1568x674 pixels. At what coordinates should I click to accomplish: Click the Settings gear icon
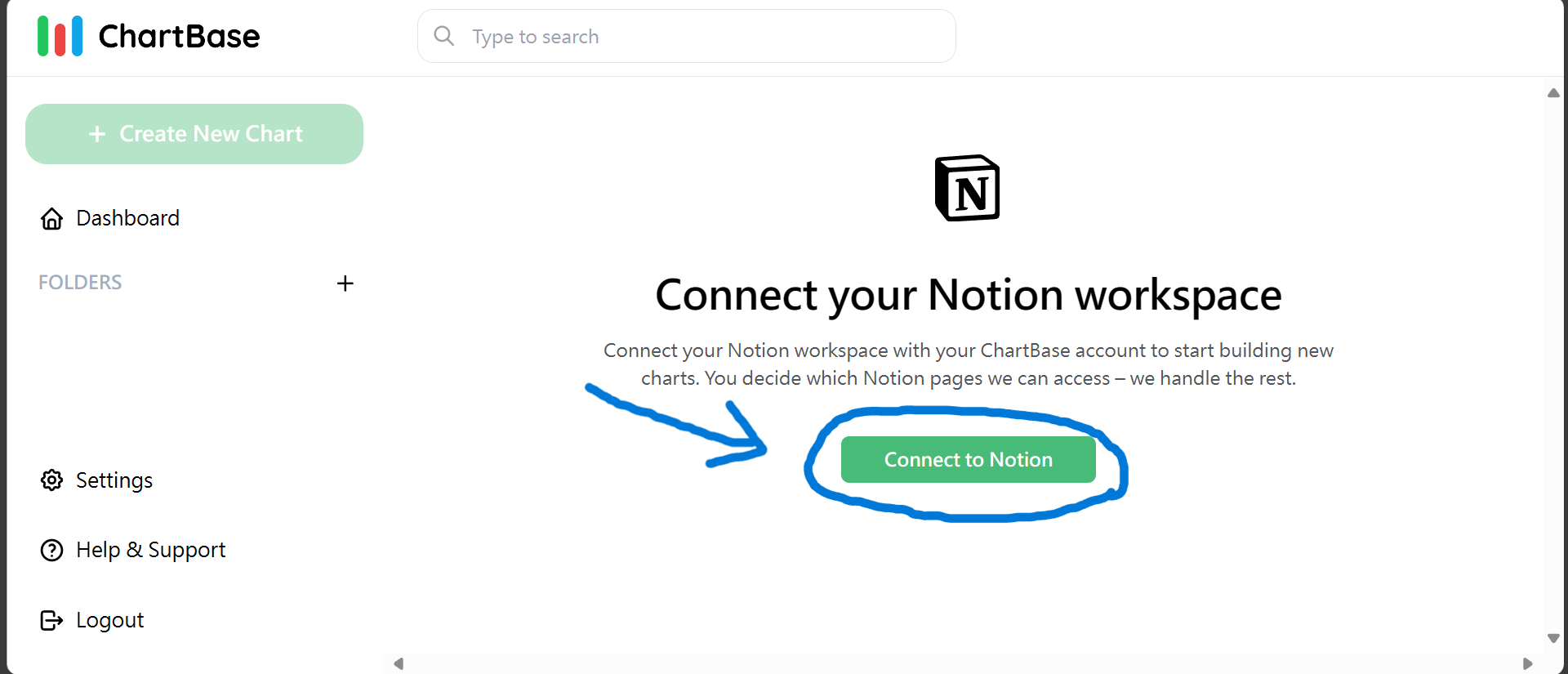click(51, 480)
